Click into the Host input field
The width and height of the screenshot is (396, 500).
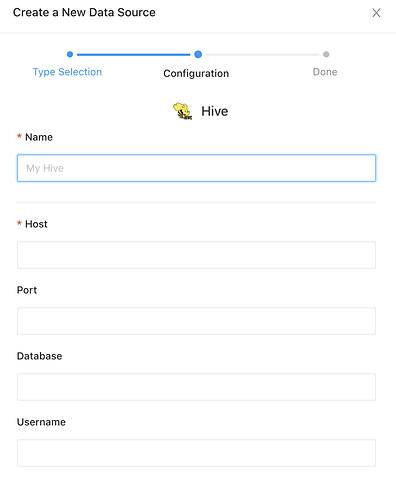coord(196,255)
